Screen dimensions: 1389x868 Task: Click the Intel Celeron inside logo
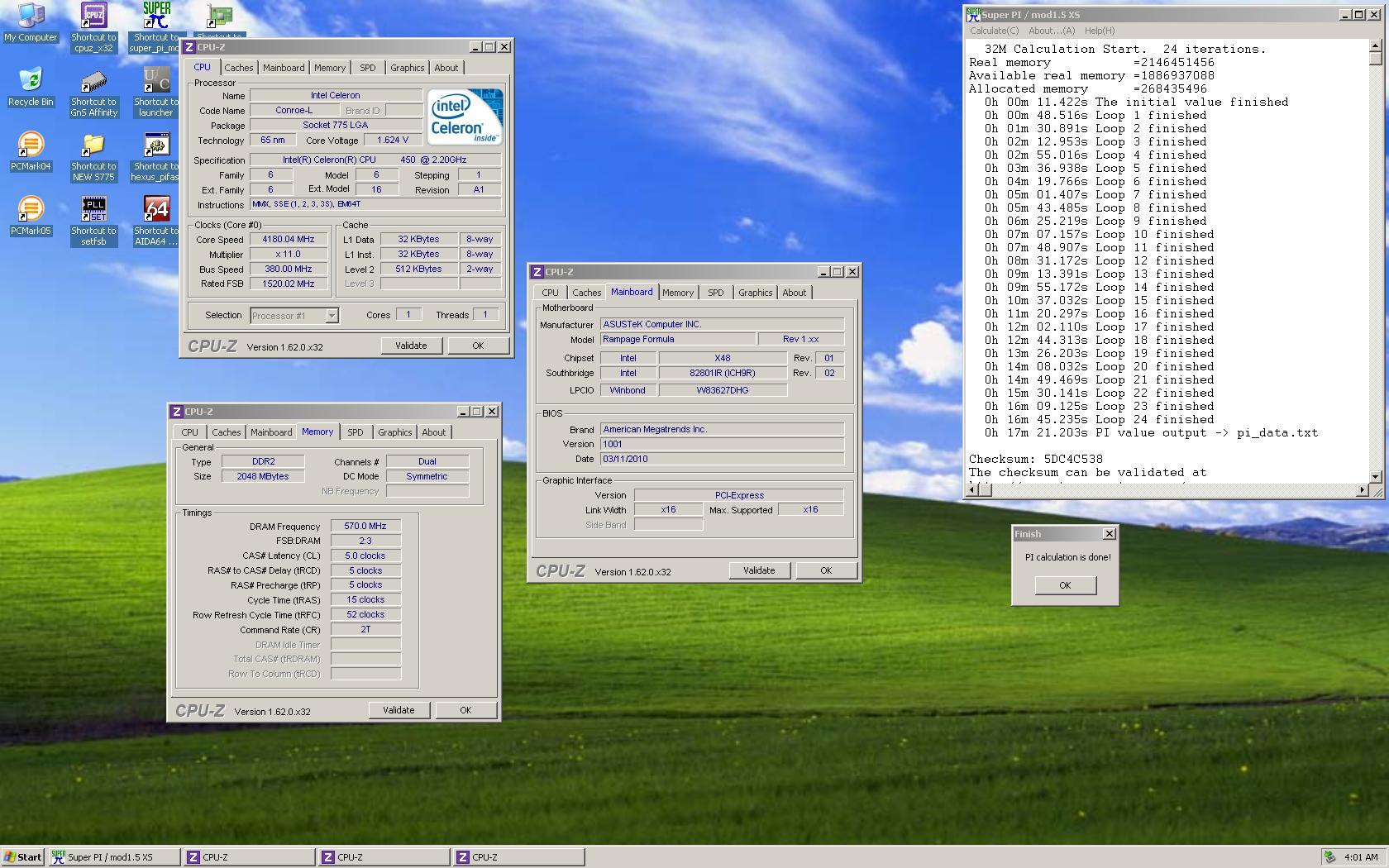click(465, 117)
